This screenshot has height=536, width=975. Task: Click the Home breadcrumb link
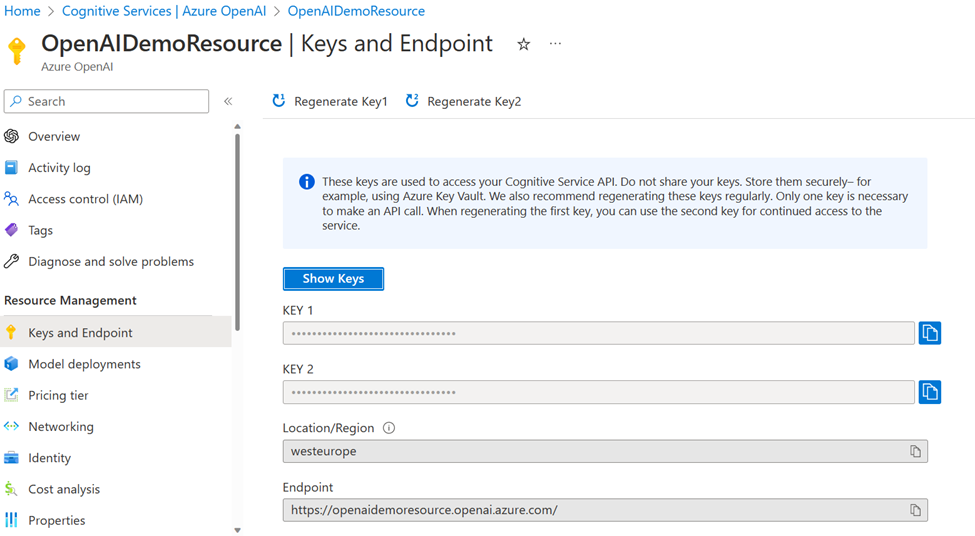[x=22, y=11]
